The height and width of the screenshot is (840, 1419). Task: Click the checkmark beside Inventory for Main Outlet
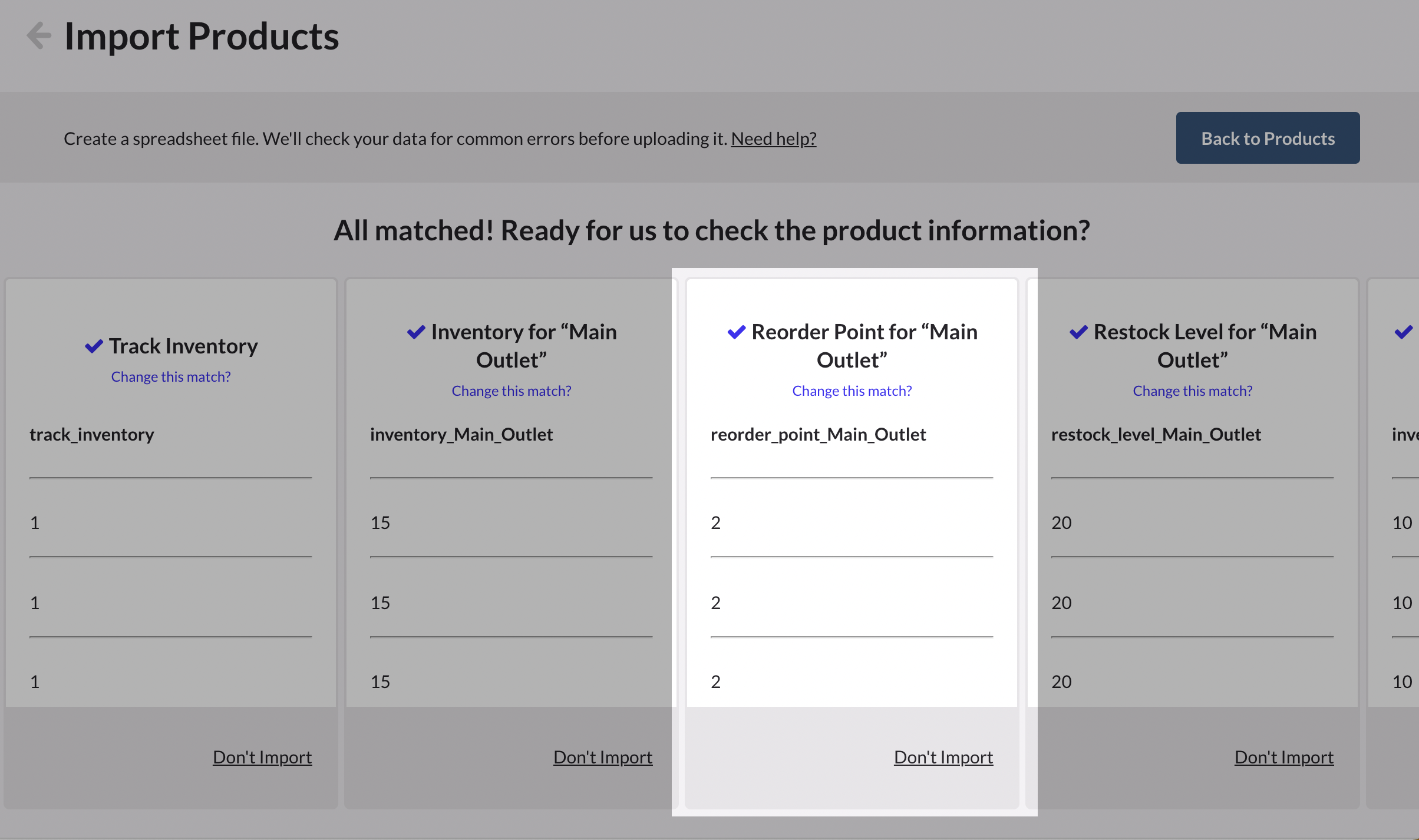coord(416,332)
